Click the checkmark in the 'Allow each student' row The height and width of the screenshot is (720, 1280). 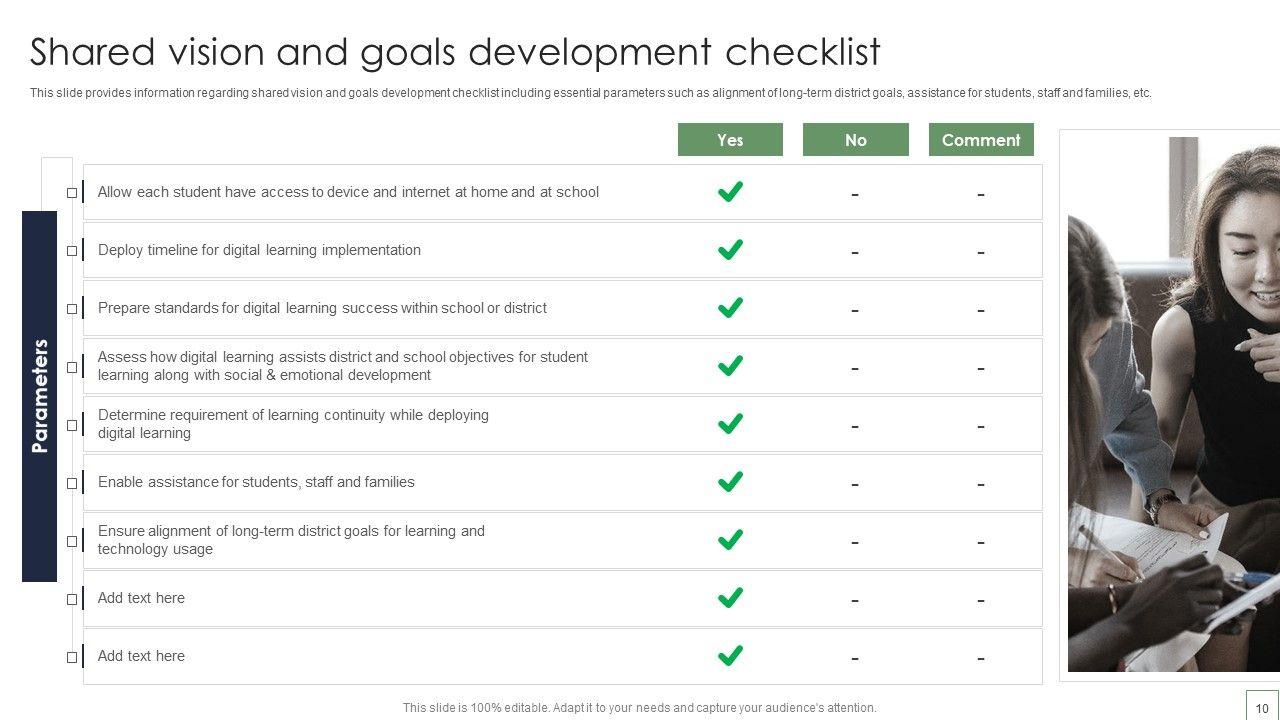click(x=730, y=191)
